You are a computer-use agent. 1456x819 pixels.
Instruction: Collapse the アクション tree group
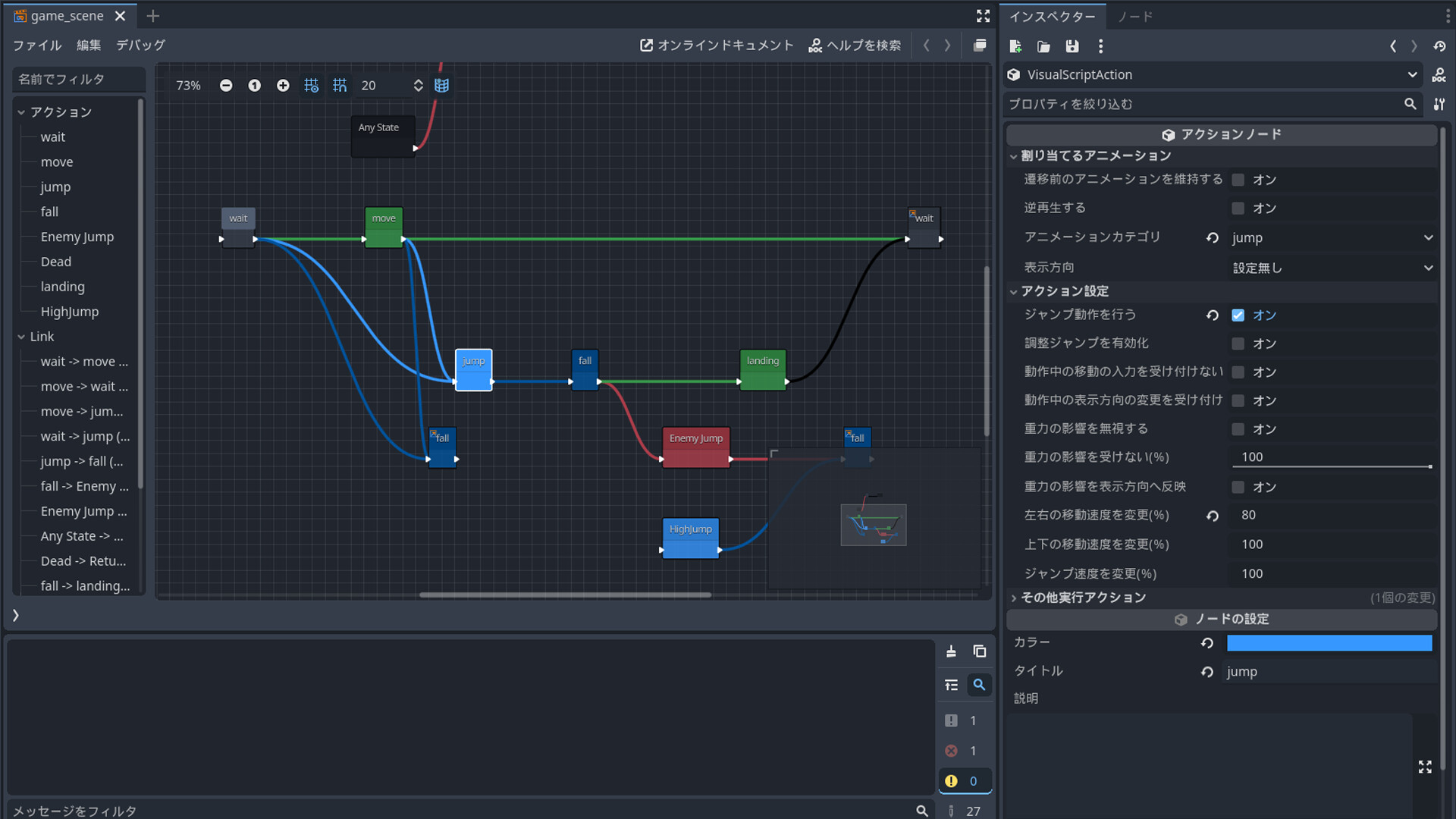click(x=21, y=112)
